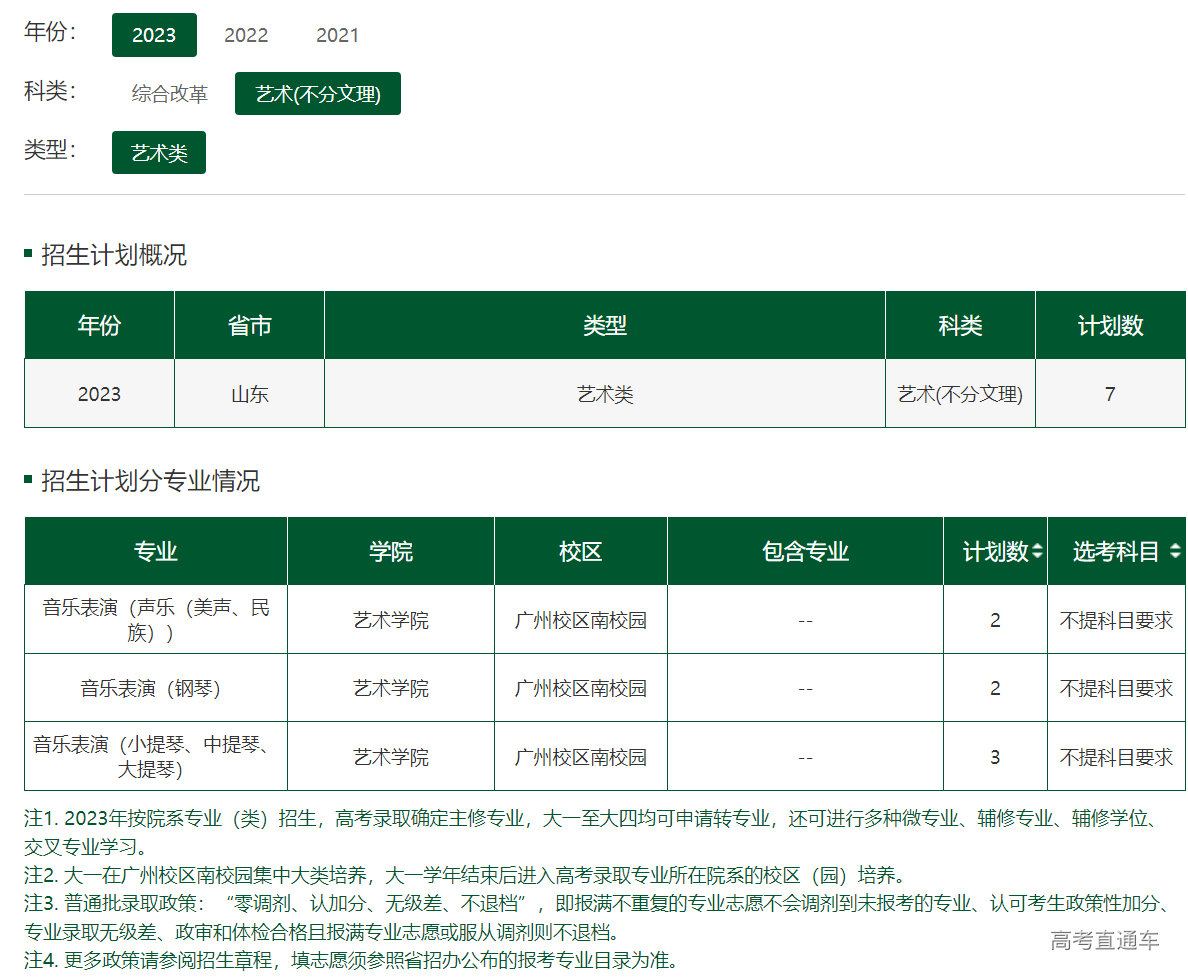
Task: Click the 计划数 value 7 cell
Action: point(1110,394)
